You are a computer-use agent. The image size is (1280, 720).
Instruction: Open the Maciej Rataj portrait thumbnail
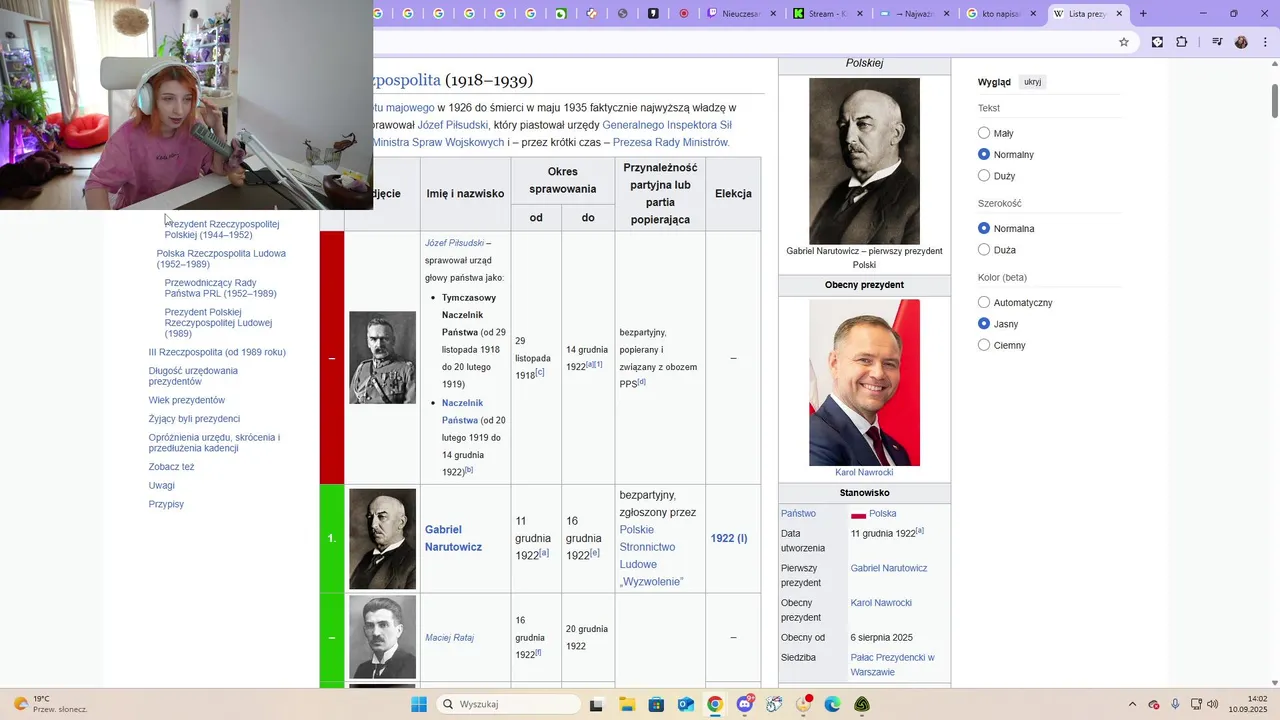382,637
